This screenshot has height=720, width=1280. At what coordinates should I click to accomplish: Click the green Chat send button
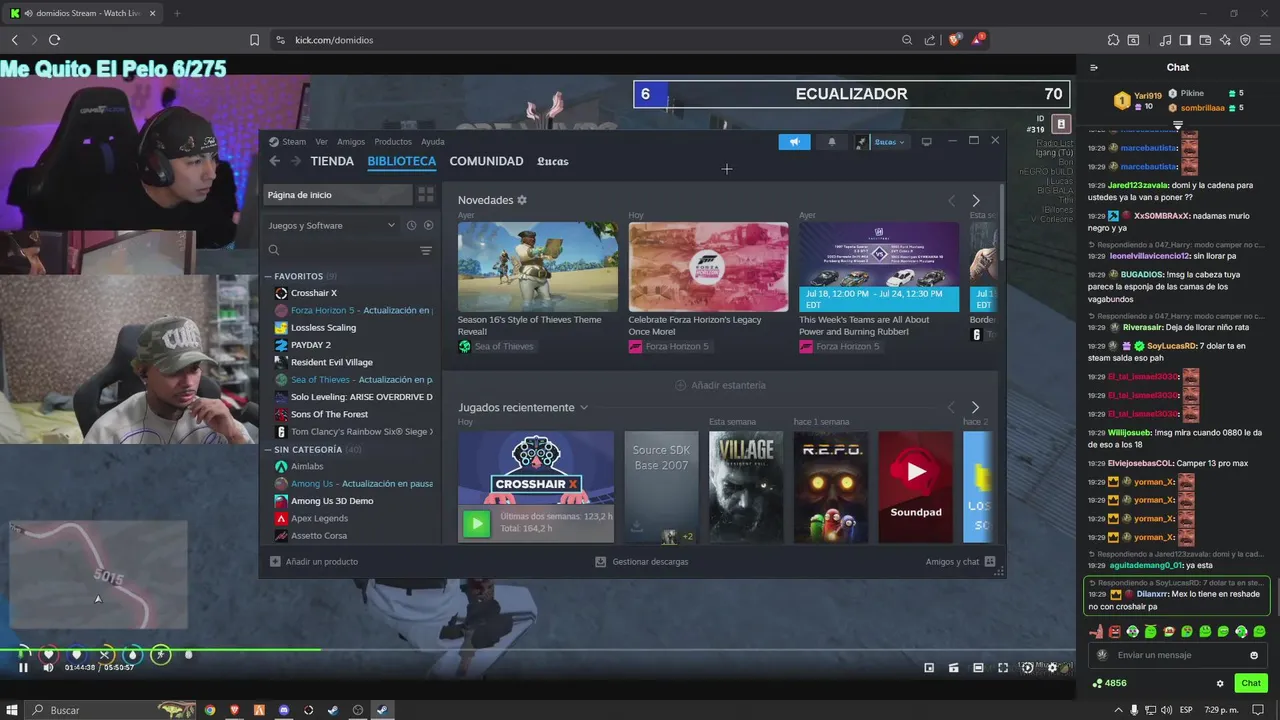1251,683
